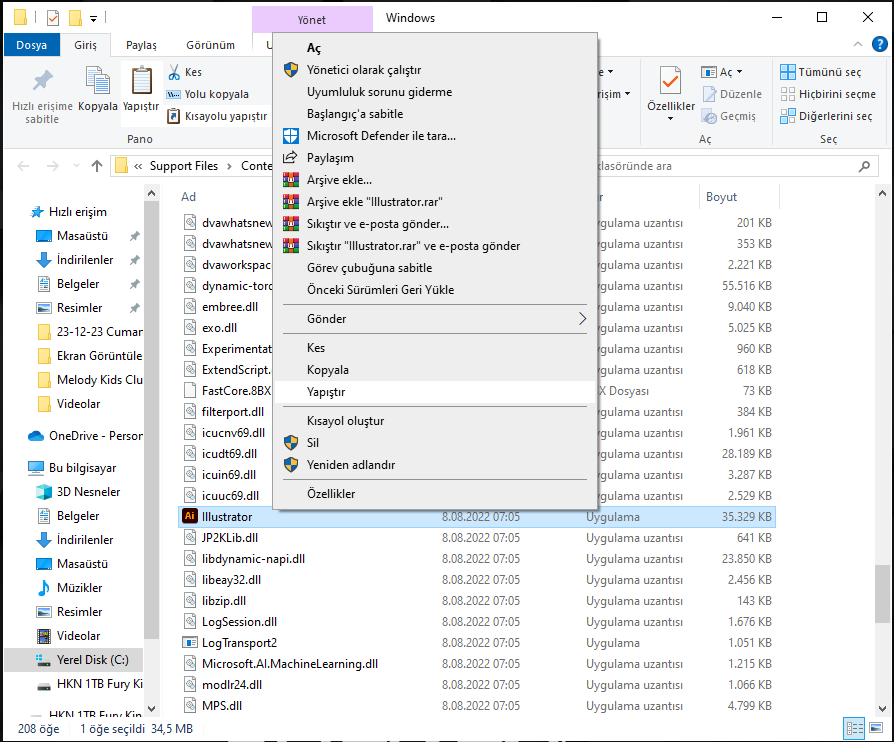Switch to the Paylaş tab
Image resolution: width=894 pixels, height=742 pixels.
tap(141, 45)
